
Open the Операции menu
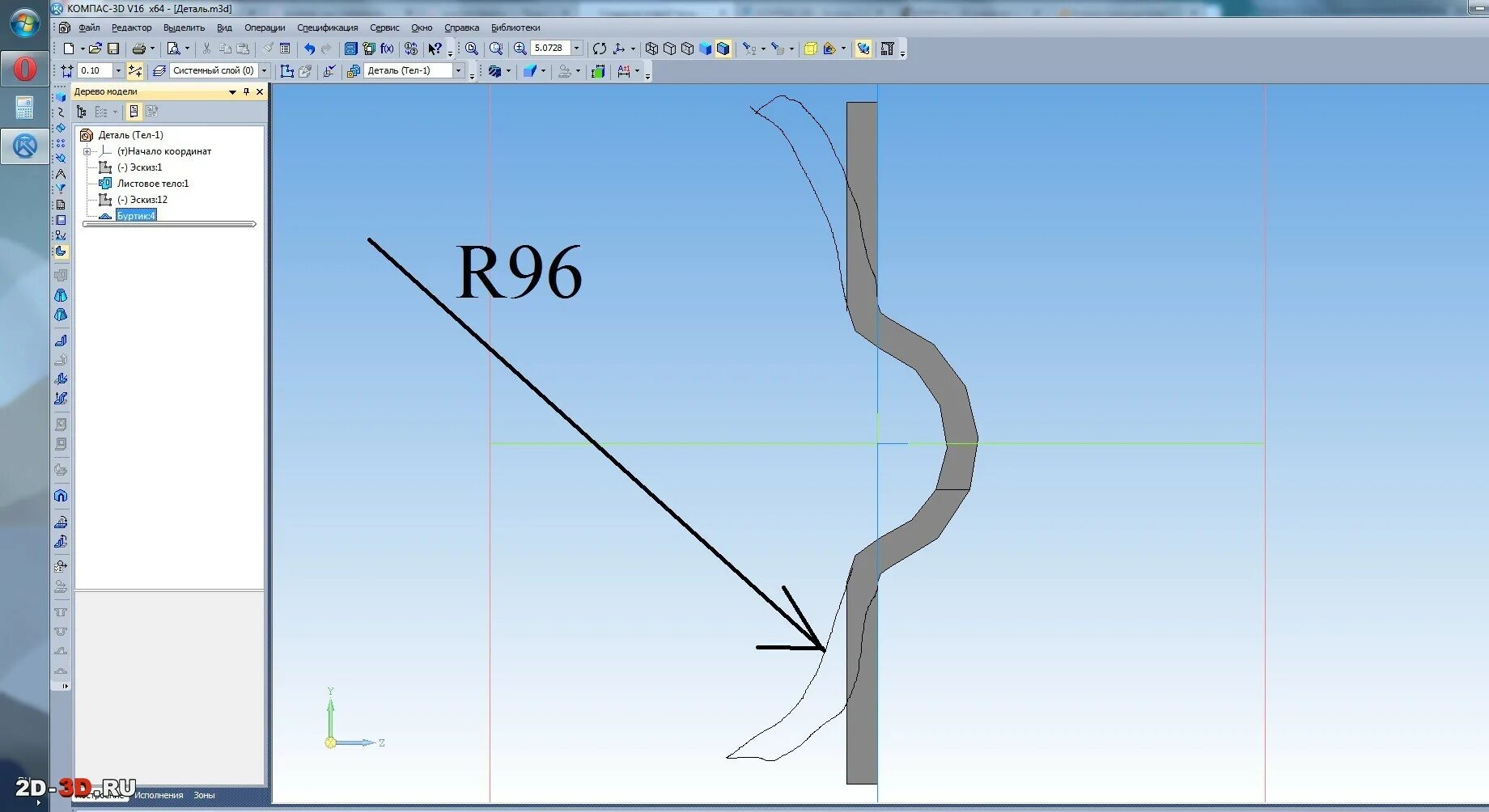pos(265,27)
